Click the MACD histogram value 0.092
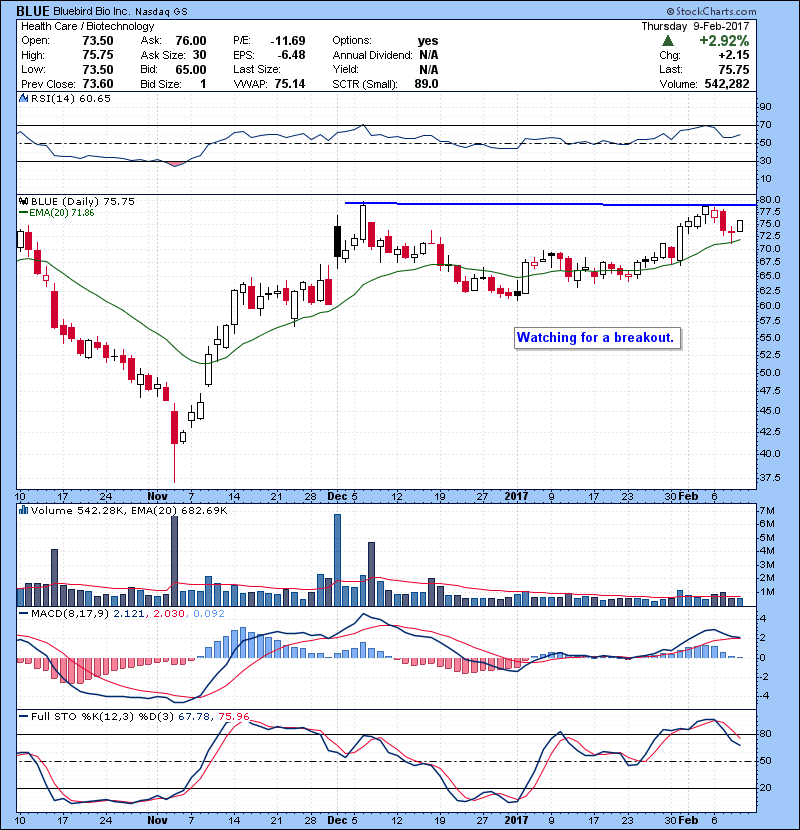 209,614
